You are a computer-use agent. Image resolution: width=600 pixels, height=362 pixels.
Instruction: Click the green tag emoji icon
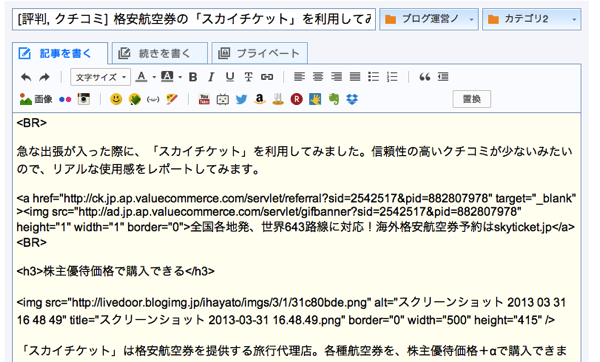pos(135,99)
